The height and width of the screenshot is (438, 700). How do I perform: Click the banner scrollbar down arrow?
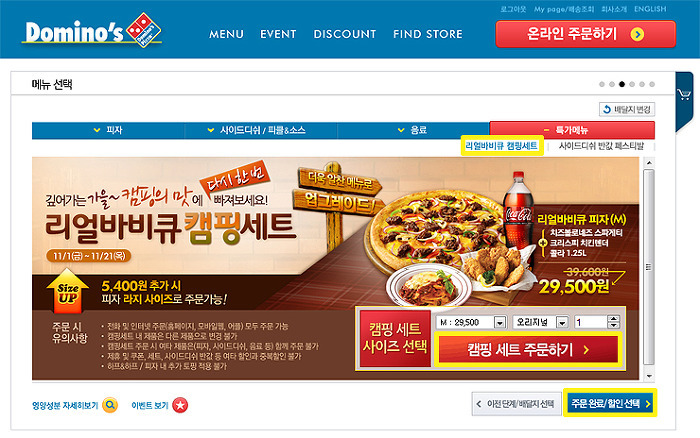pos(650,376)
